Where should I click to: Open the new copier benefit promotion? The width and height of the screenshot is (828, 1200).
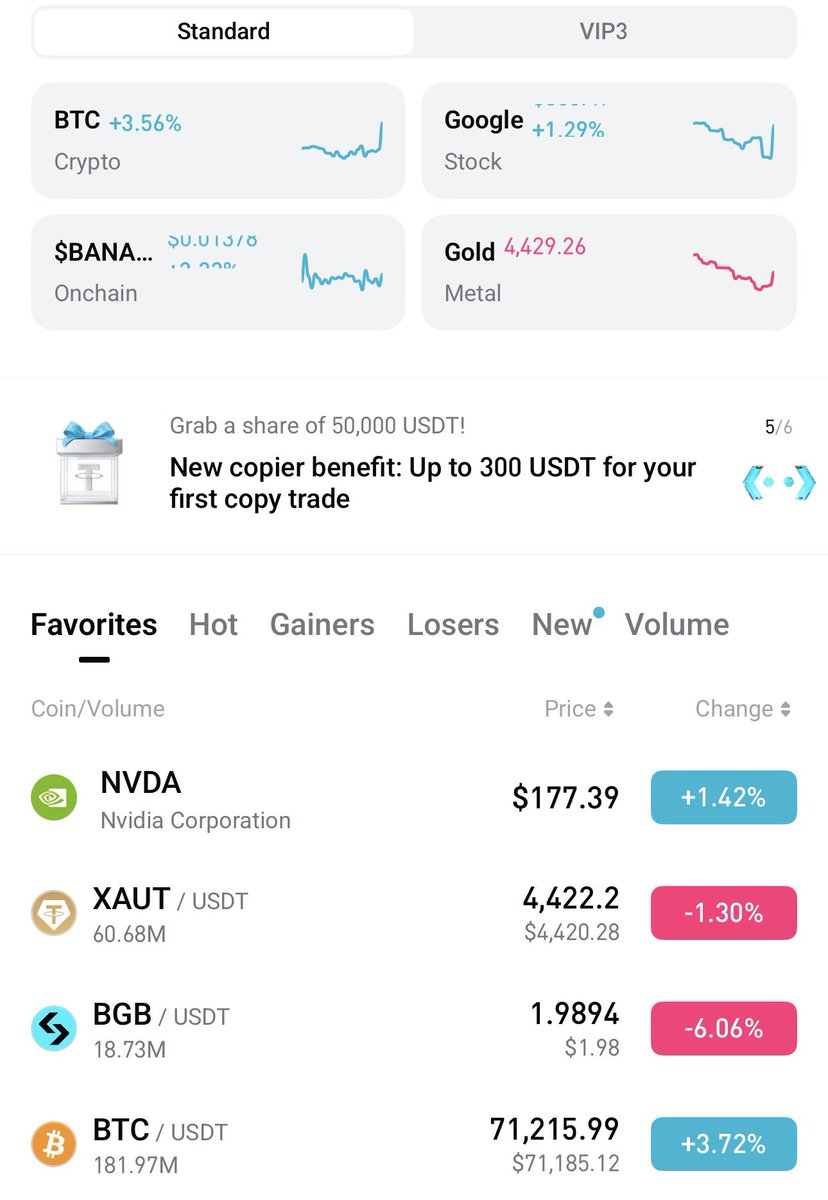click(x=432, y=483)
